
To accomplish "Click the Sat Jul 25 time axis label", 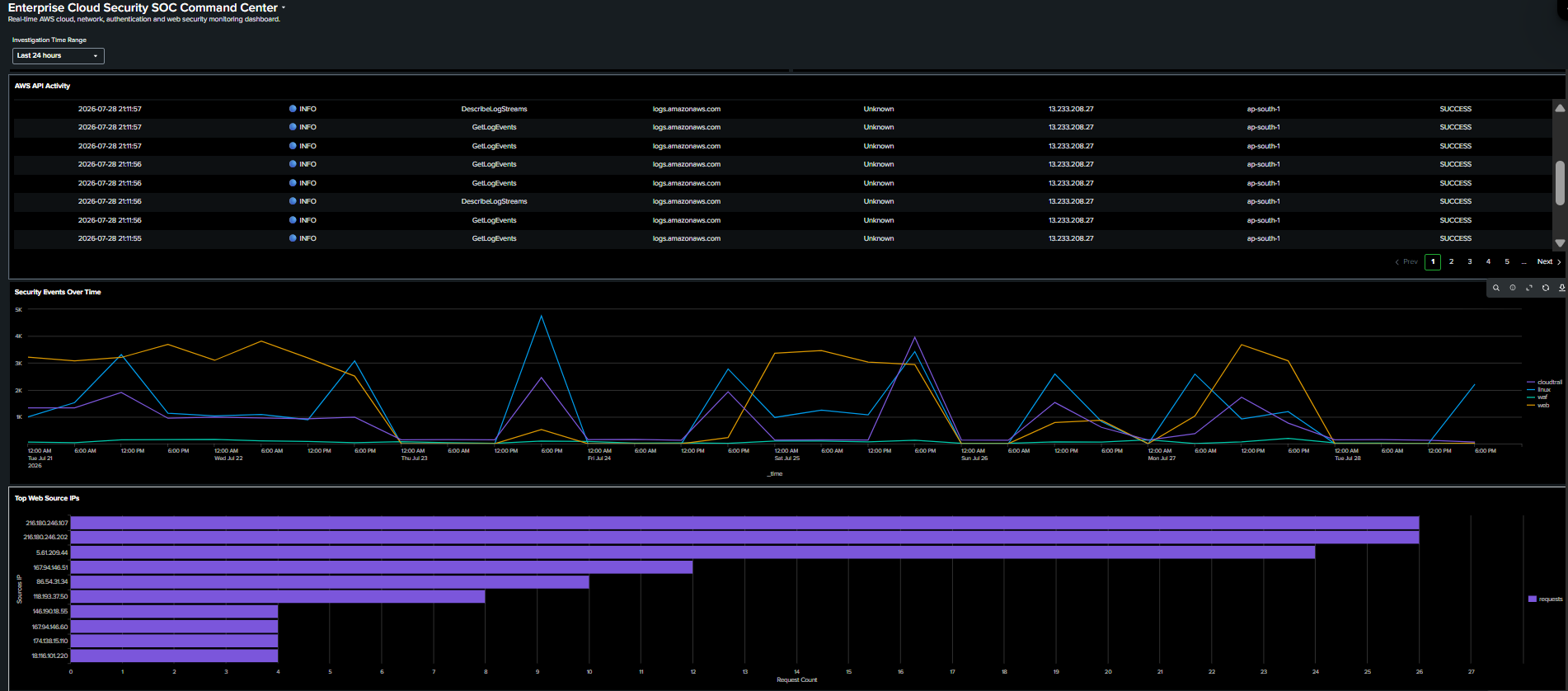I will pos(787,458).
